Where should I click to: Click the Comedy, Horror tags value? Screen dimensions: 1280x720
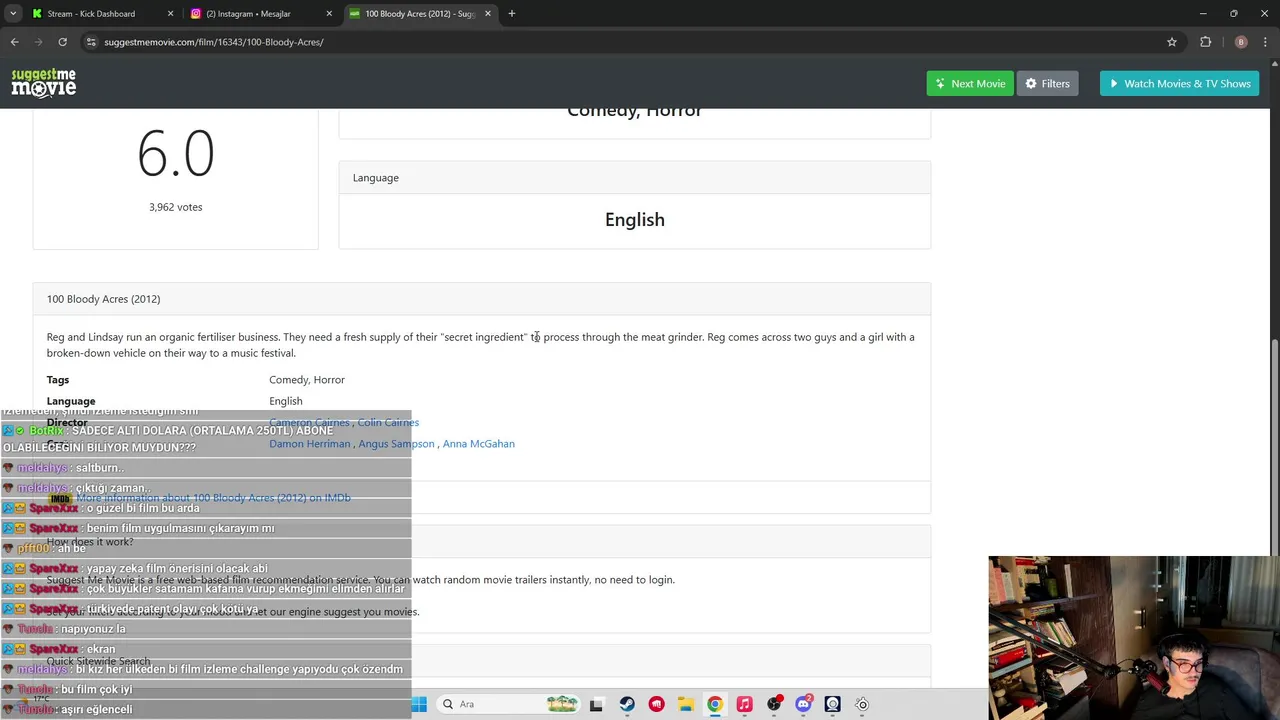(307, 380)
